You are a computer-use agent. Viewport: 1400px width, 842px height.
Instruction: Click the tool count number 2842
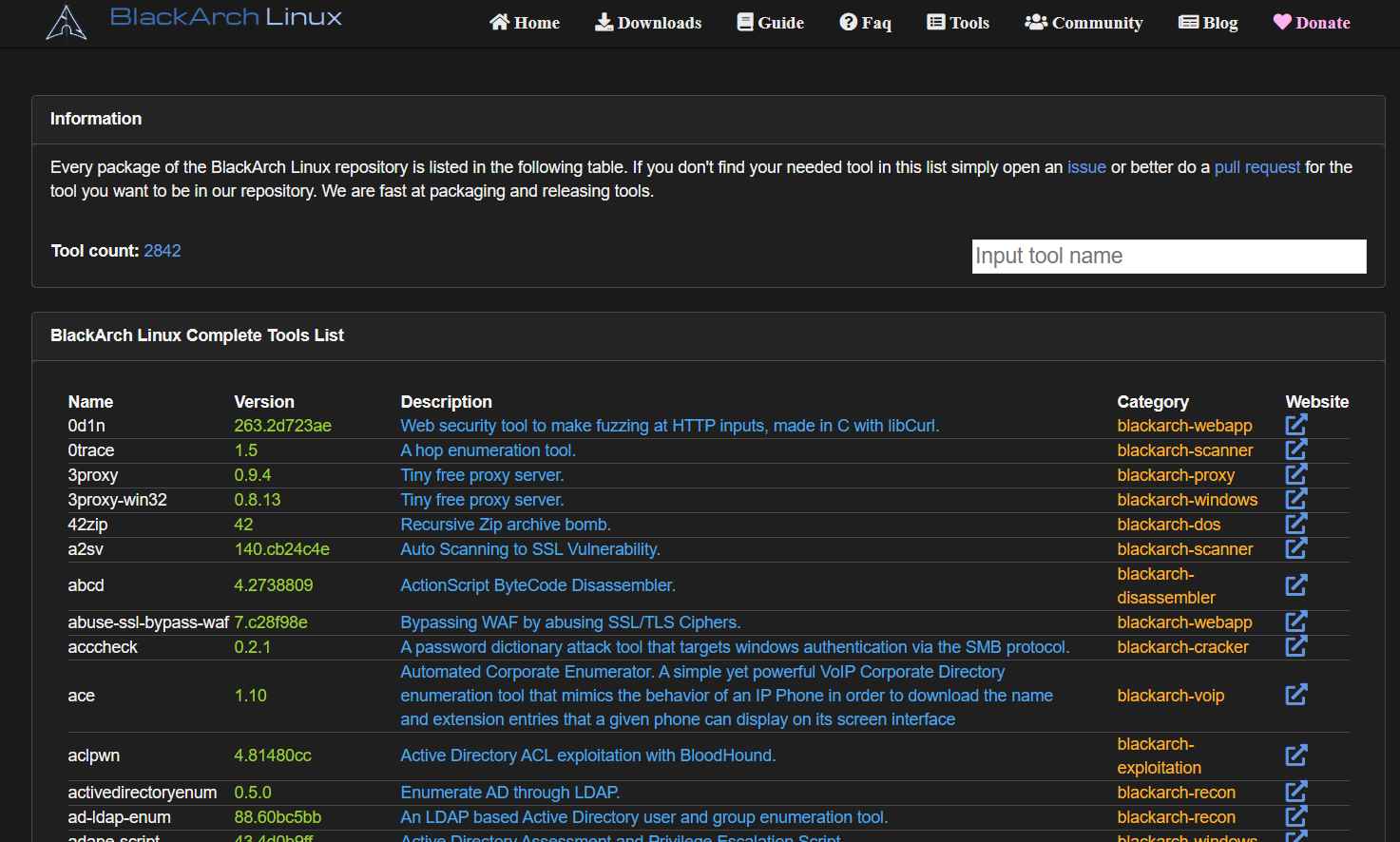tap(163, 251)
